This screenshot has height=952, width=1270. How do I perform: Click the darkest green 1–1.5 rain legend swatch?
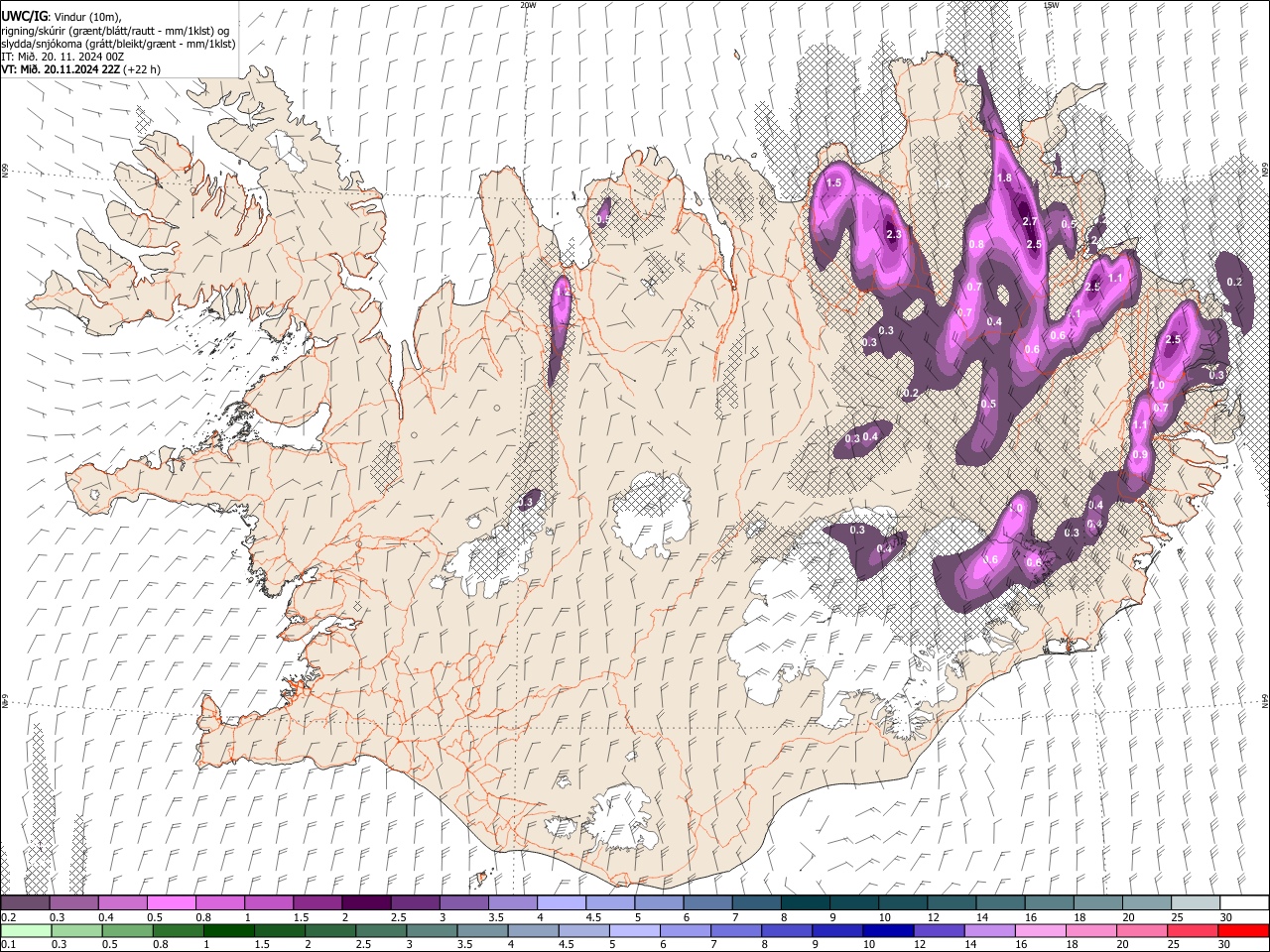(229, 930)
